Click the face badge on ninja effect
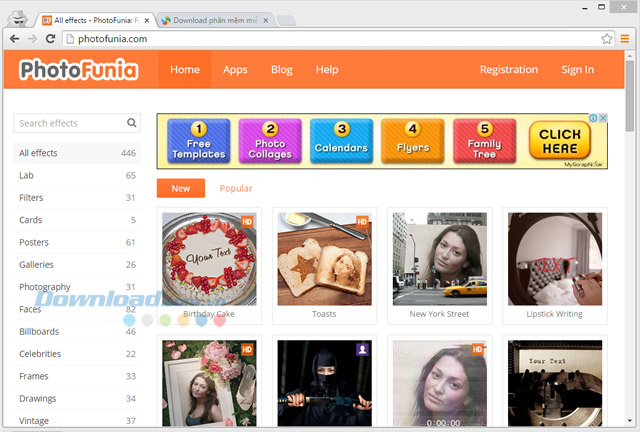This screenshot has width=640, height=432. click(x=362, y=350)
